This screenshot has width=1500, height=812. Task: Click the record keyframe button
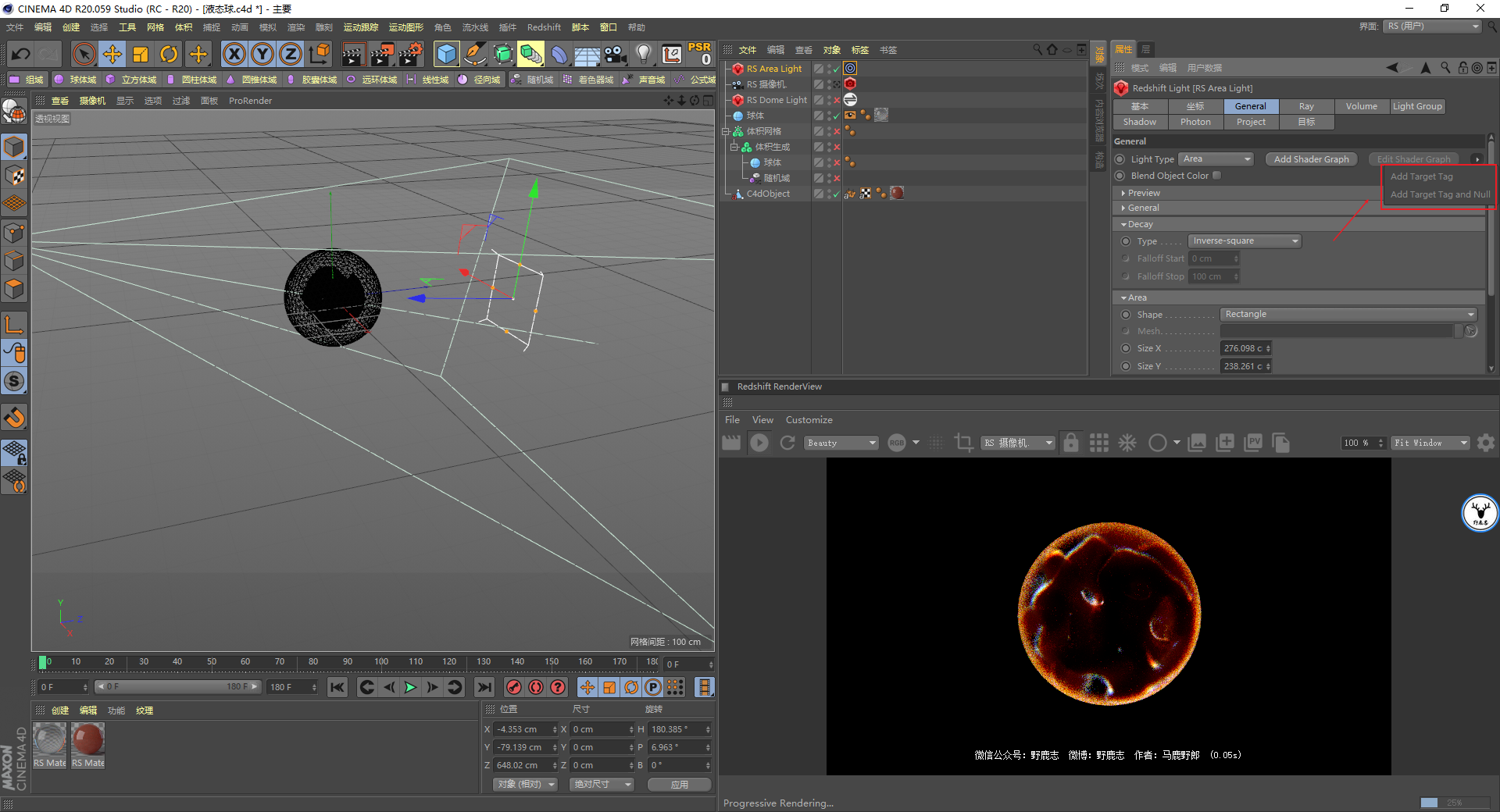513,687
